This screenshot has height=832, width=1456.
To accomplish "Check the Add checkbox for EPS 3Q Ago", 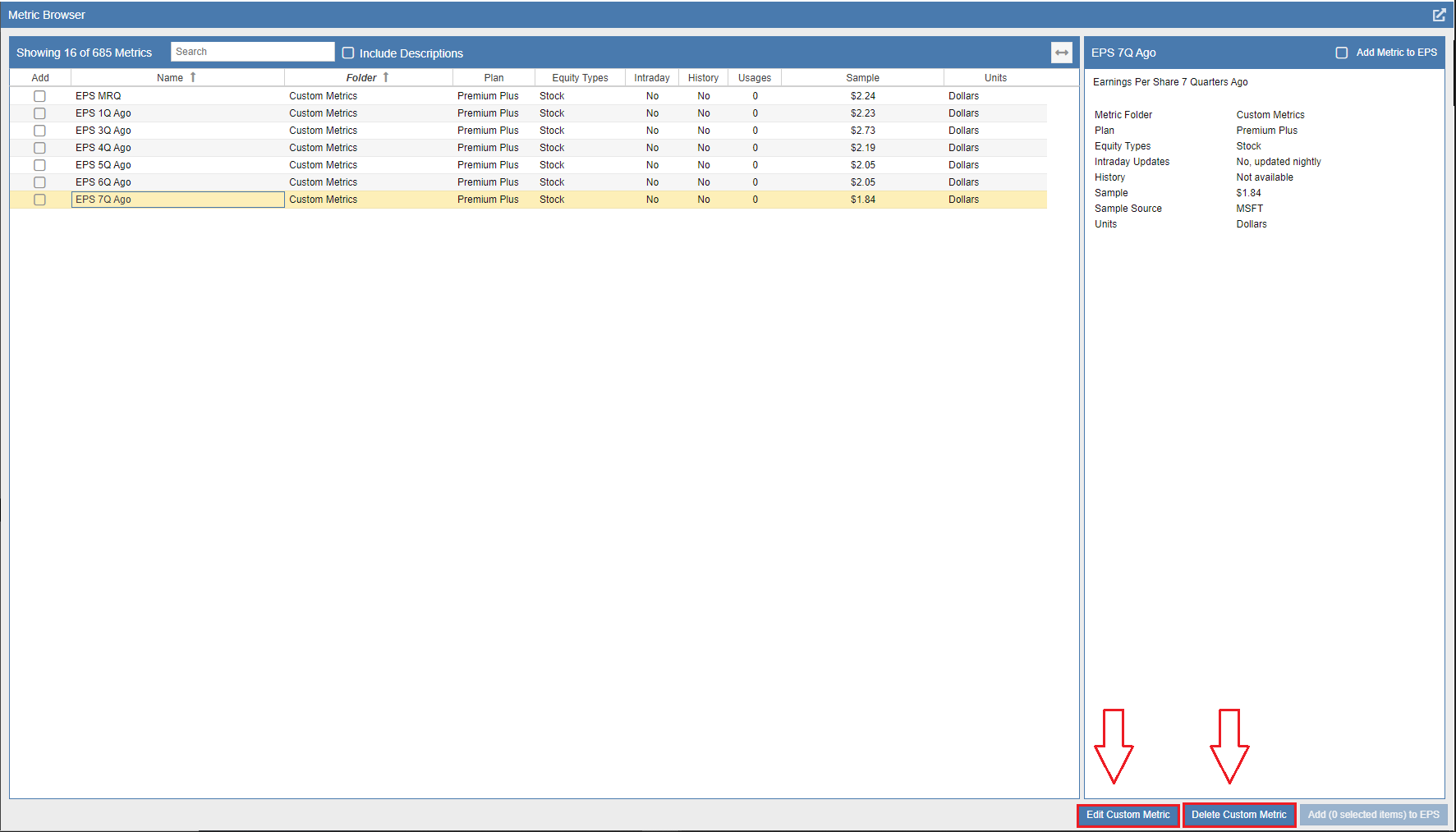I will pyautogui.click(x=39, y=130).
